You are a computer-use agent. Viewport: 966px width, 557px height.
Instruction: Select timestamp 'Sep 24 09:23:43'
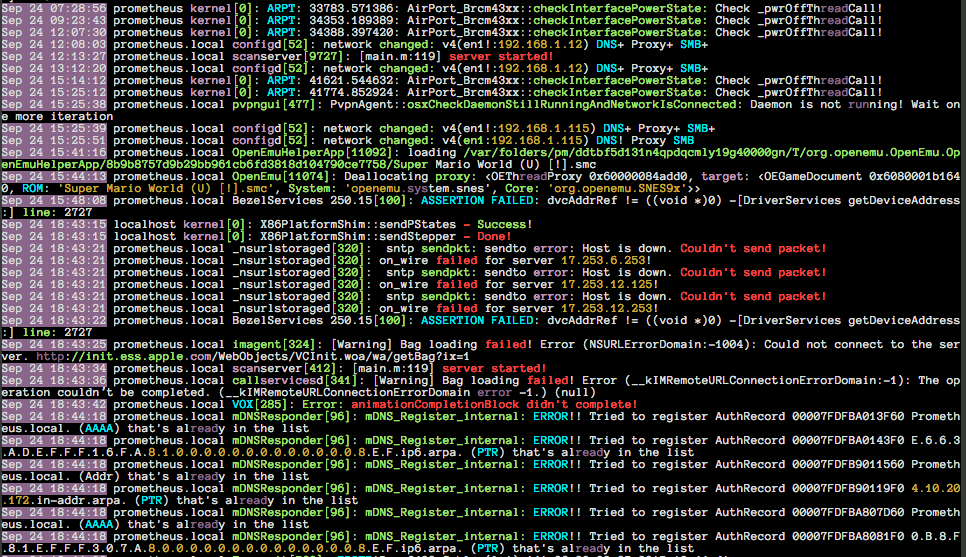54,20
